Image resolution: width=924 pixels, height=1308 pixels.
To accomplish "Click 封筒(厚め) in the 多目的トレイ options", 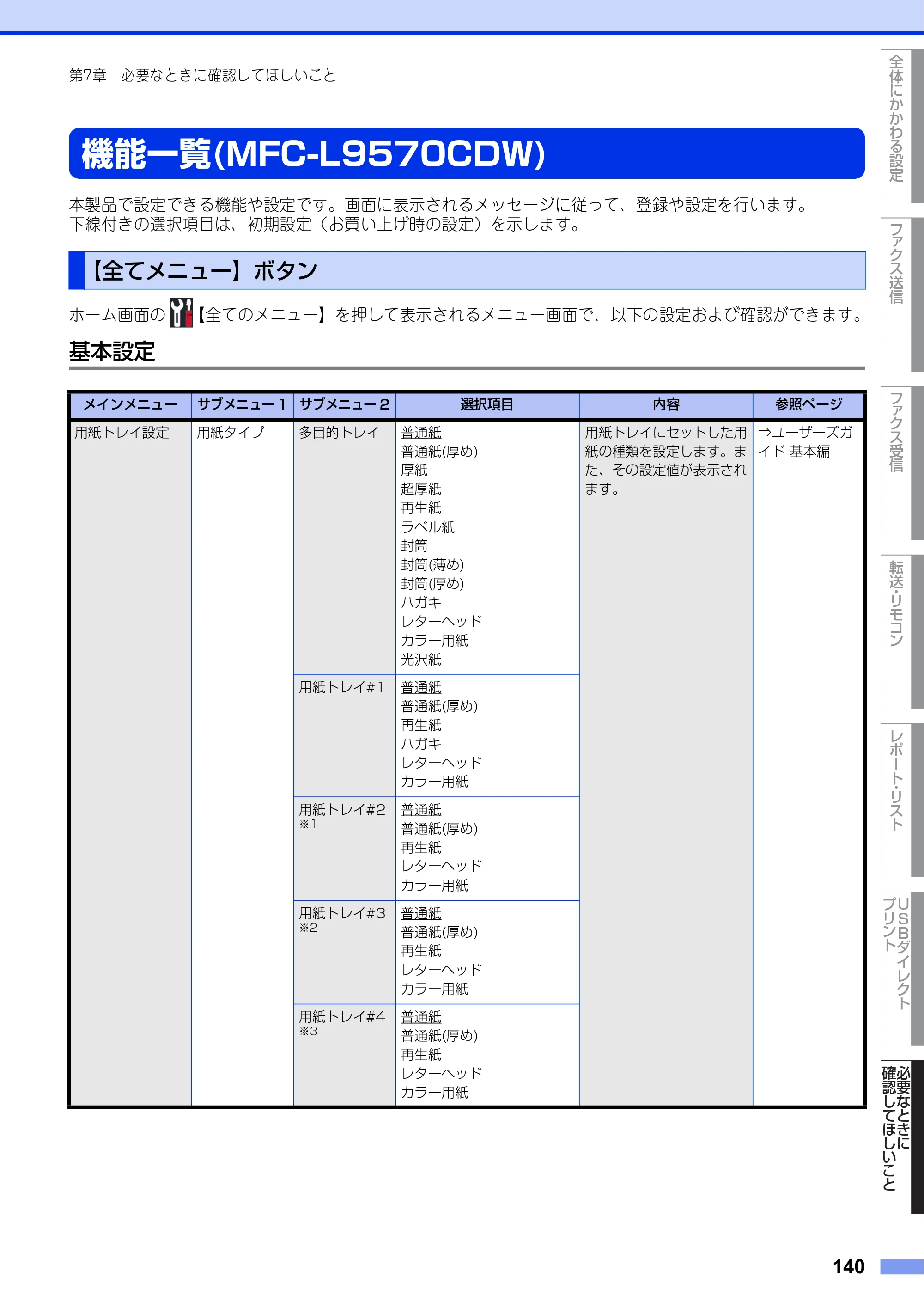I will [x=433, y=584].
